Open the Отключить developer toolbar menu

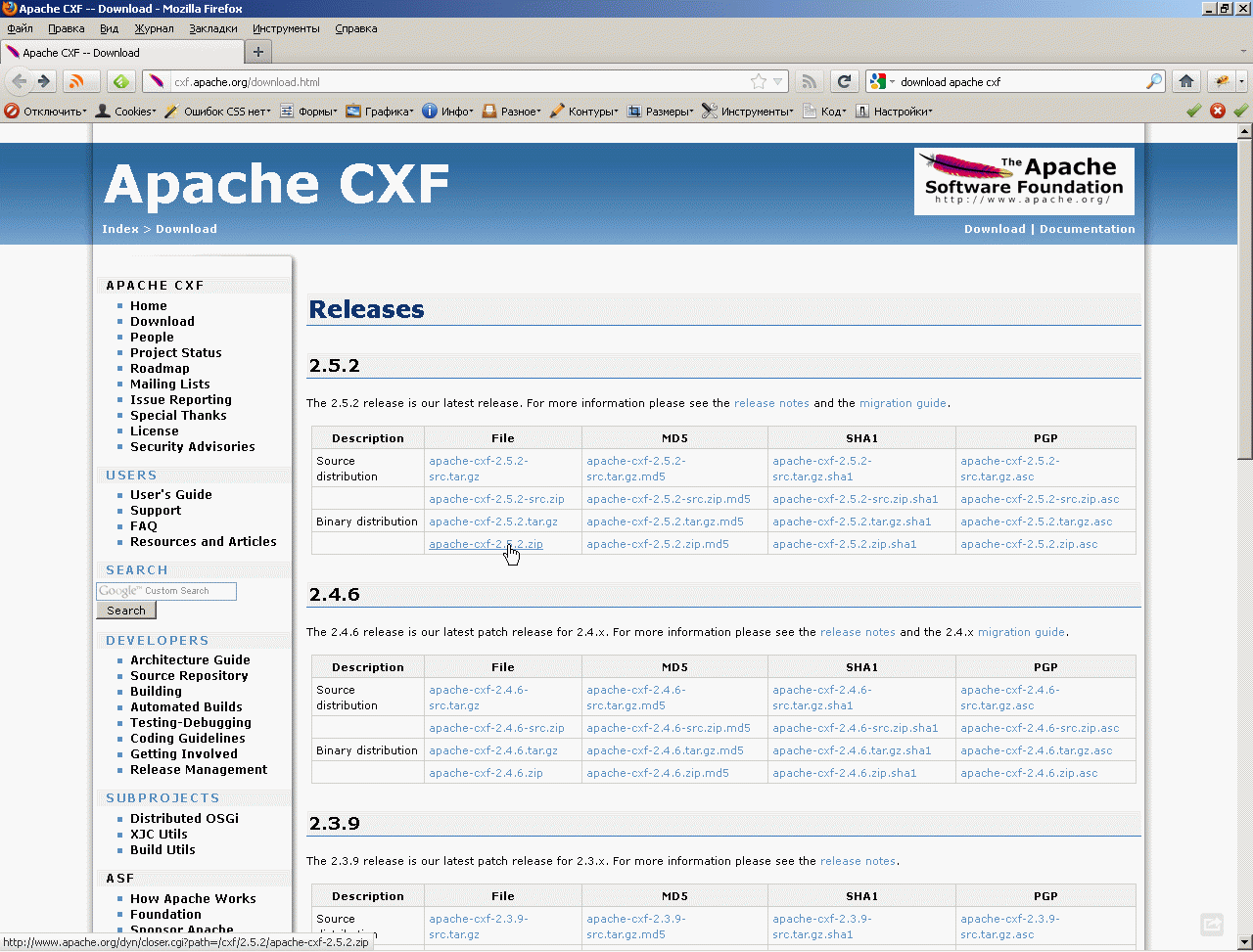click(x=46, y=112)
